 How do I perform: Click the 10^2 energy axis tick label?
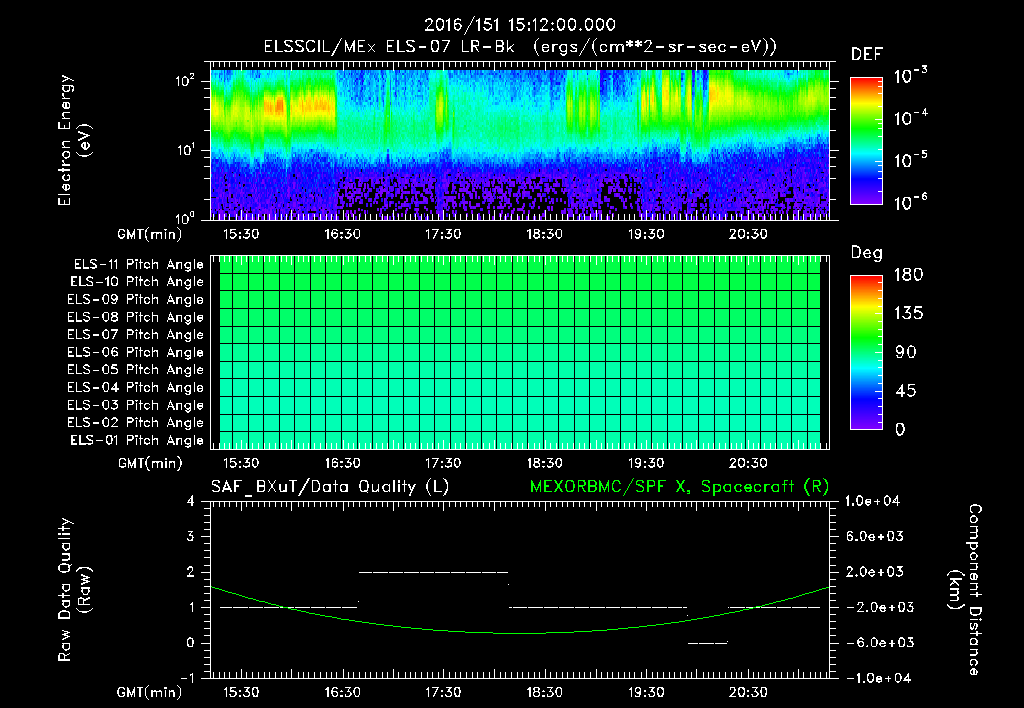pos(185,81)
